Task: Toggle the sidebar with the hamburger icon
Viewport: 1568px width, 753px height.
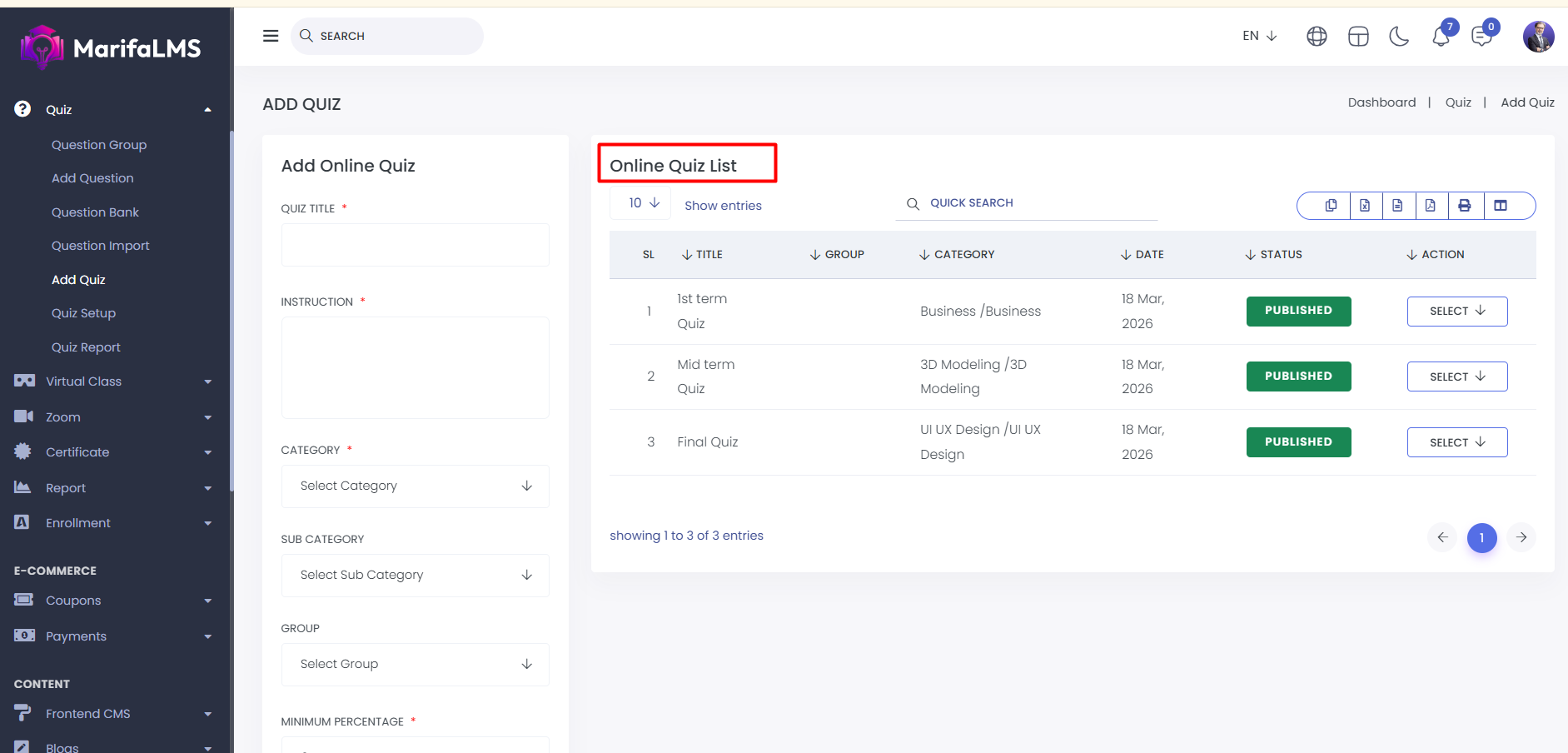Action: pos(271,36)
